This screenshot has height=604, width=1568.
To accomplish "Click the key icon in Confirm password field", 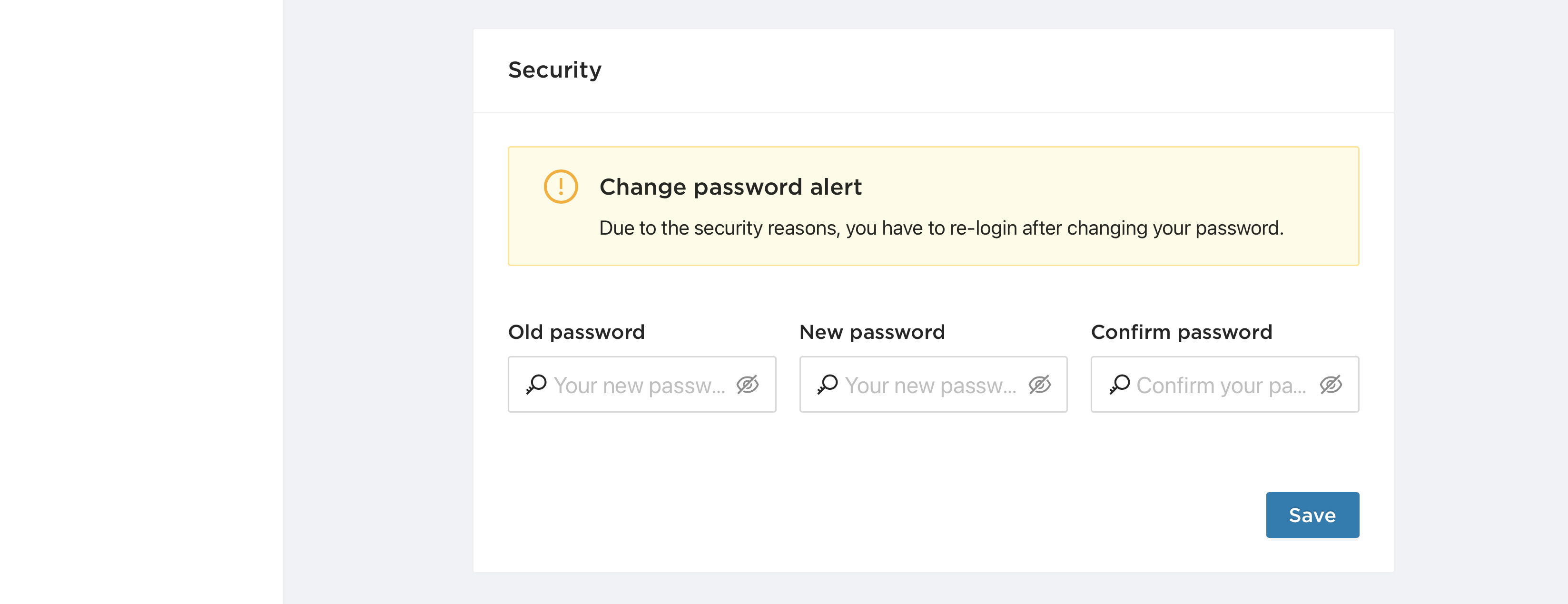I will tap(1119, 385).
